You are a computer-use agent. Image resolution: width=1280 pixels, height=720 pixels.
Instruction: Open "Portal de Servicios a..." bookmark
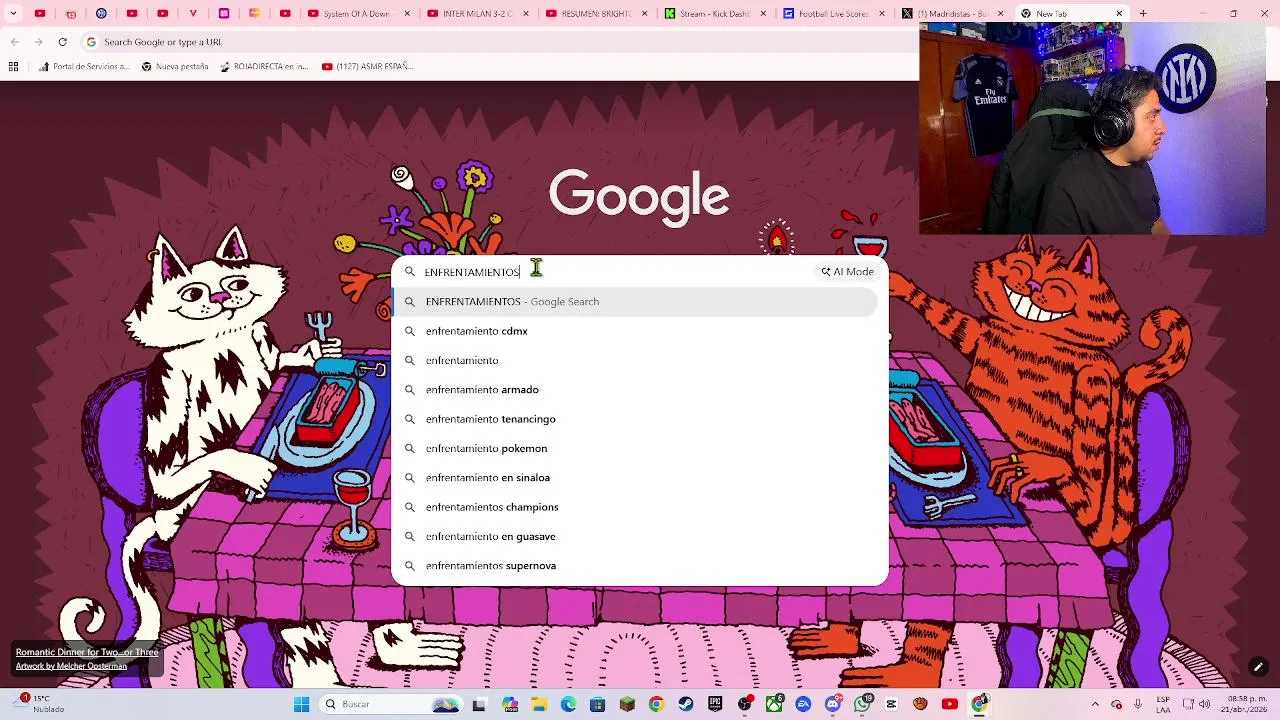point(84,66)
